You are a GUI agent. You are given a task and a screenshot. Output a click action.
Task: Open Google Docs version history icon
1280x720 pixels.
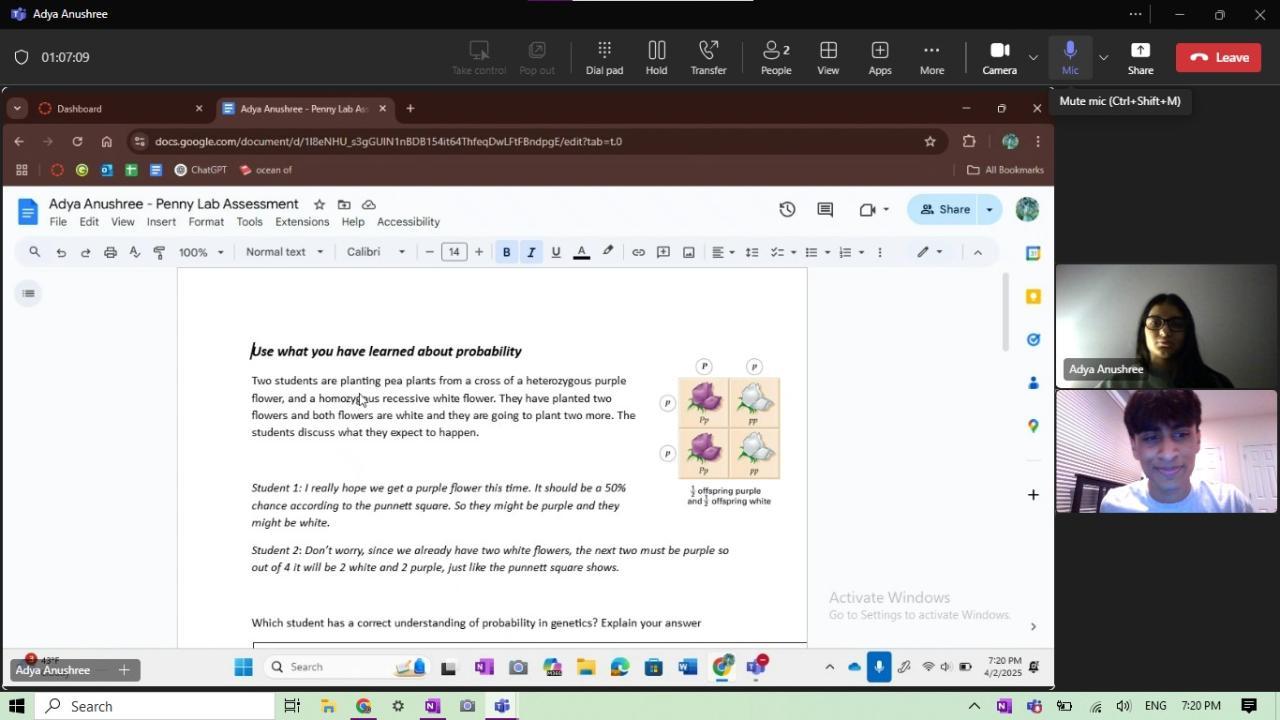[787, 209]
